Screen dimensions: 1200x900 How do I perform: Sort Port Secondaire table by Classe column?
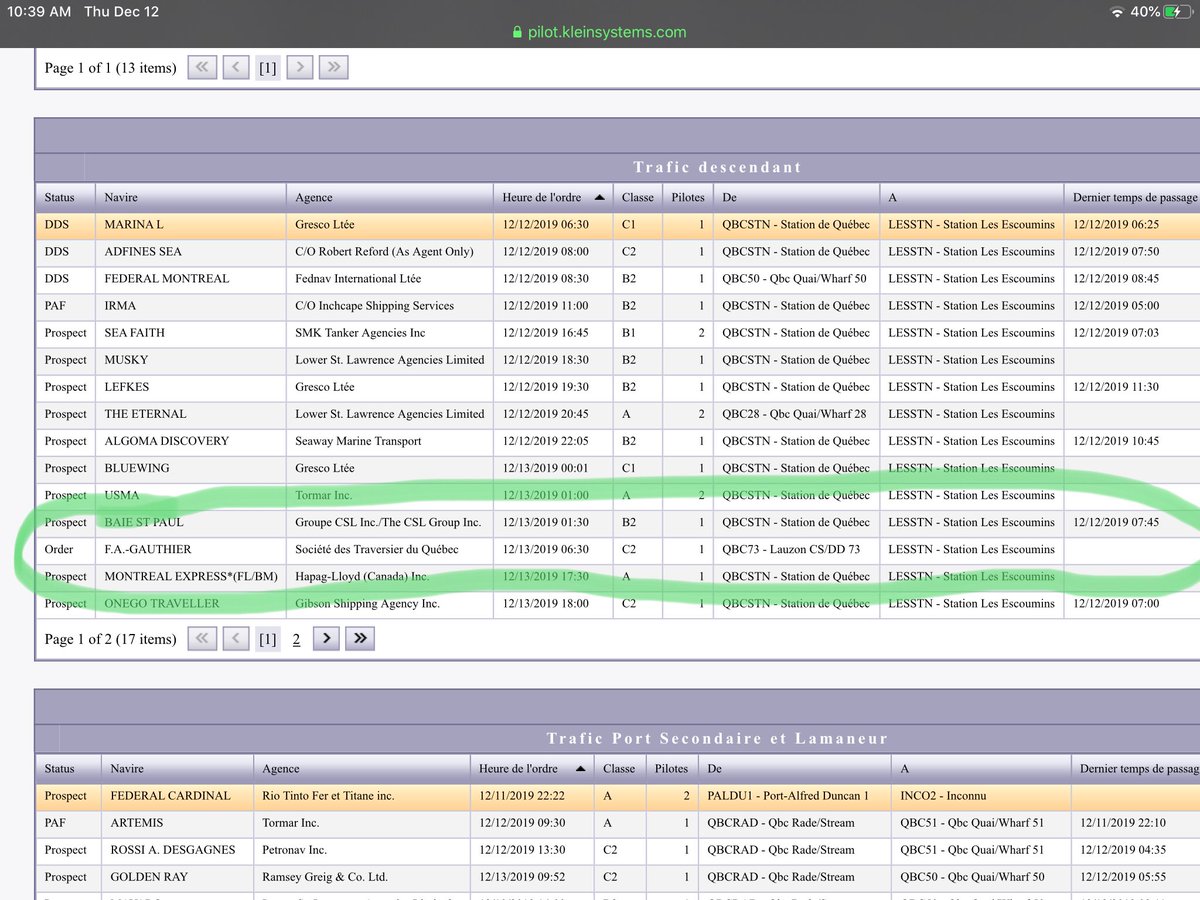tap(619, 769)
